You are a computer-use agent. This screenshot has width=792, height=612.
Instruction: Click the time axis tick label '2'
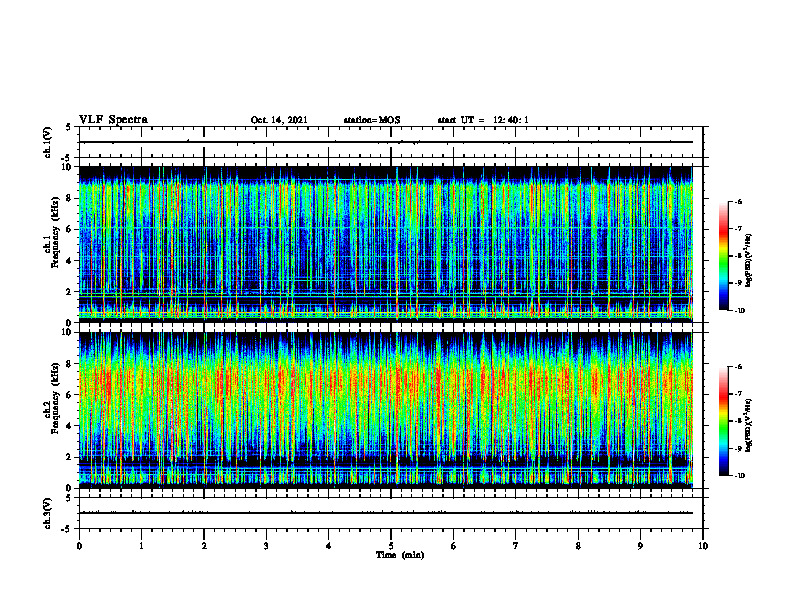(x=204, y=546)
